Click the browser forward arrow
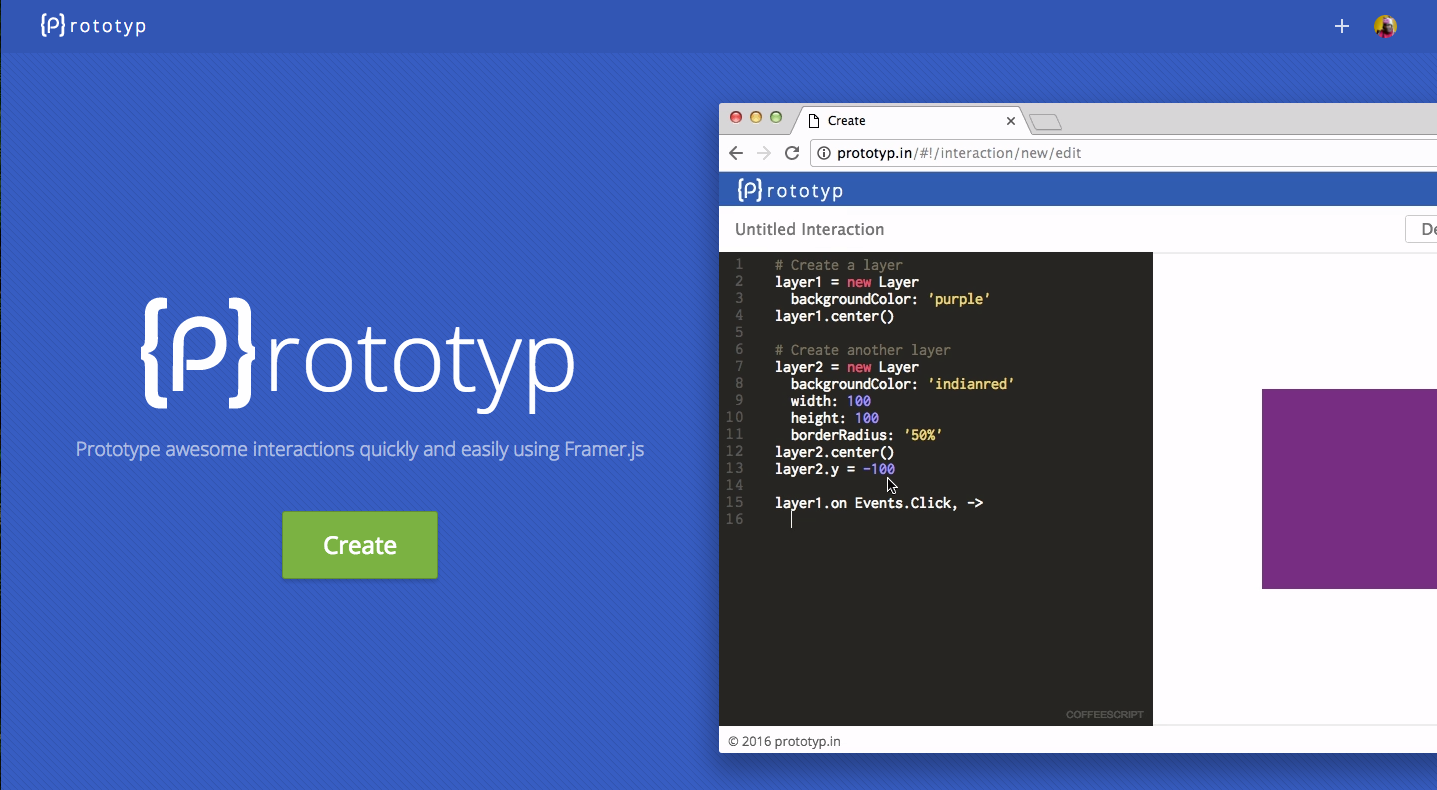Viewport: 1437px width, 790px height. pyautogui.click(x=763, y=153)
